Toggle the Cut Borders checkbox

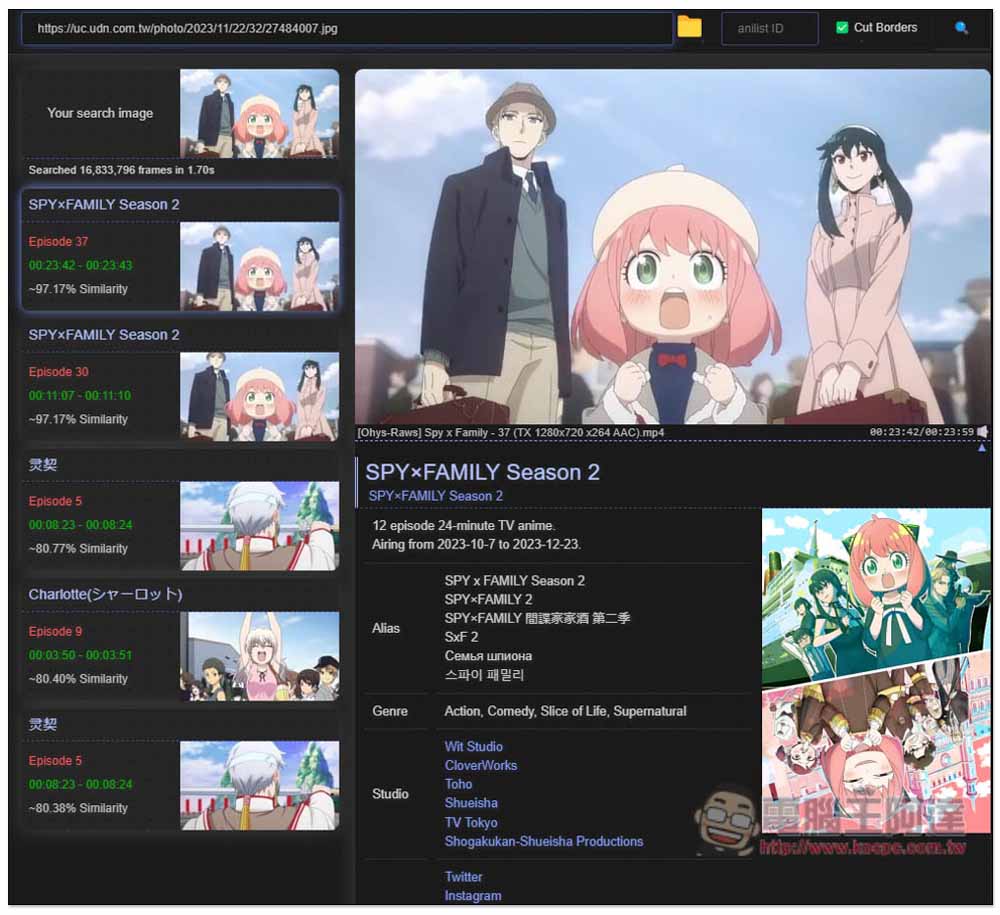pyautogui.click(x=842, y=27)
